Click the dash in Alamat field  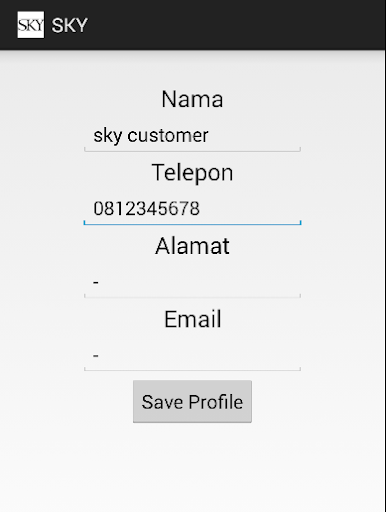coord(96,283)
